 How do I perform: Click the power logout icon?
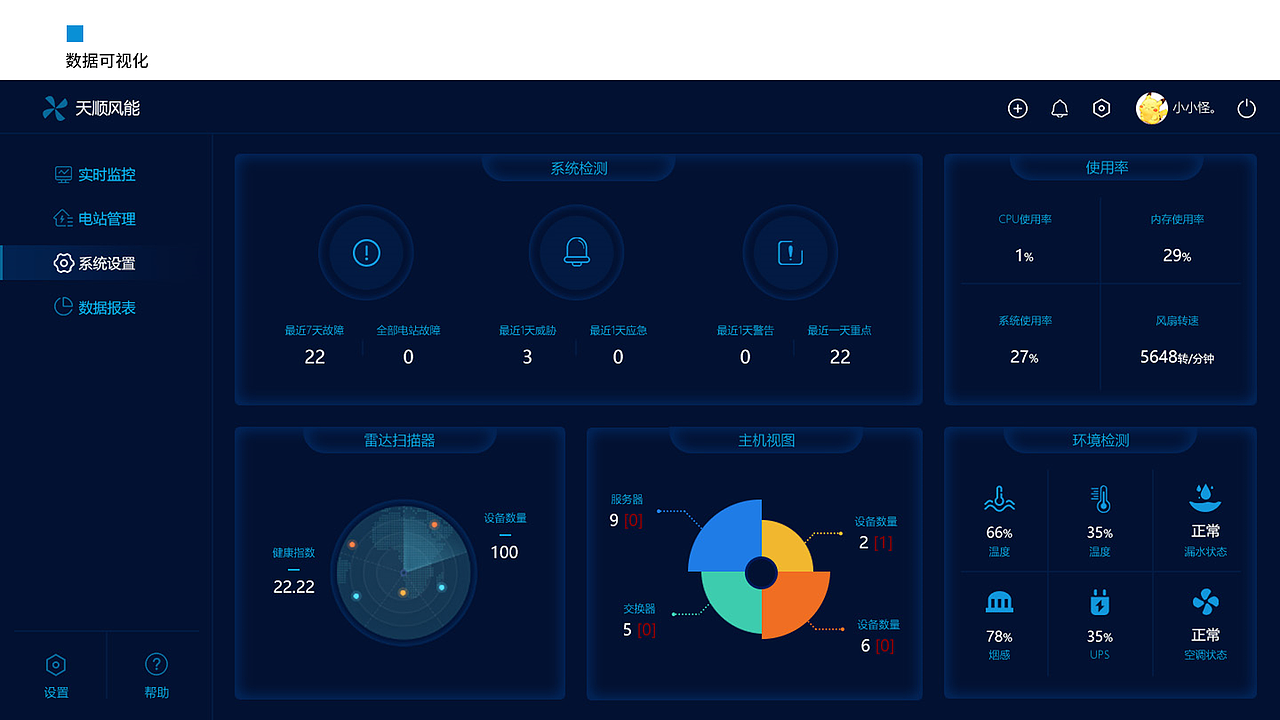pos(1246,108)
